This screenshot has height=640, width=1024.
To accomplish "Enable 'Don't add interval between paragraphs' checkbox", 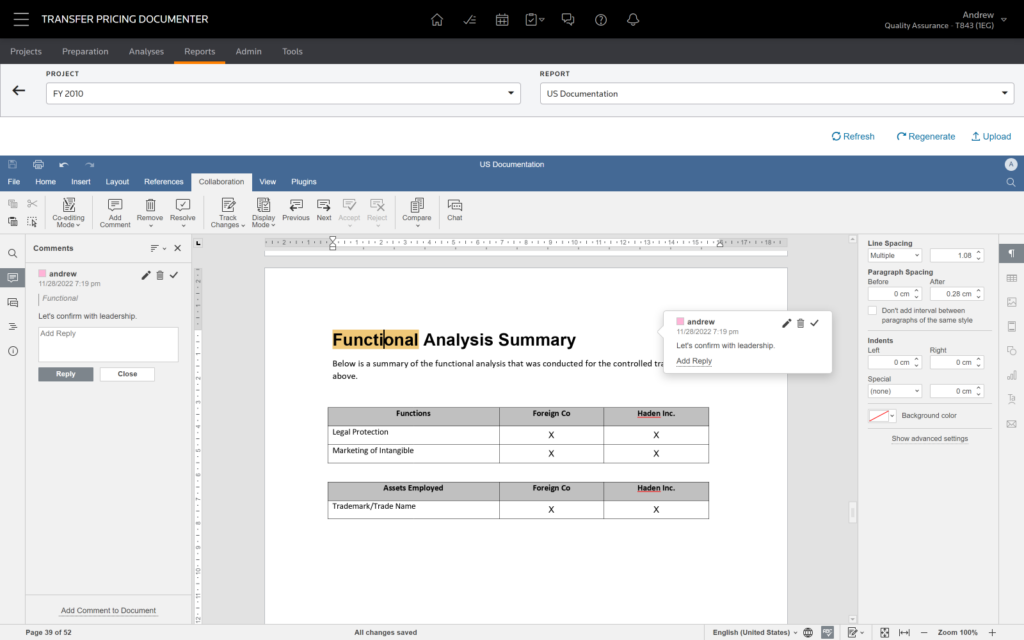I will 873,310.
